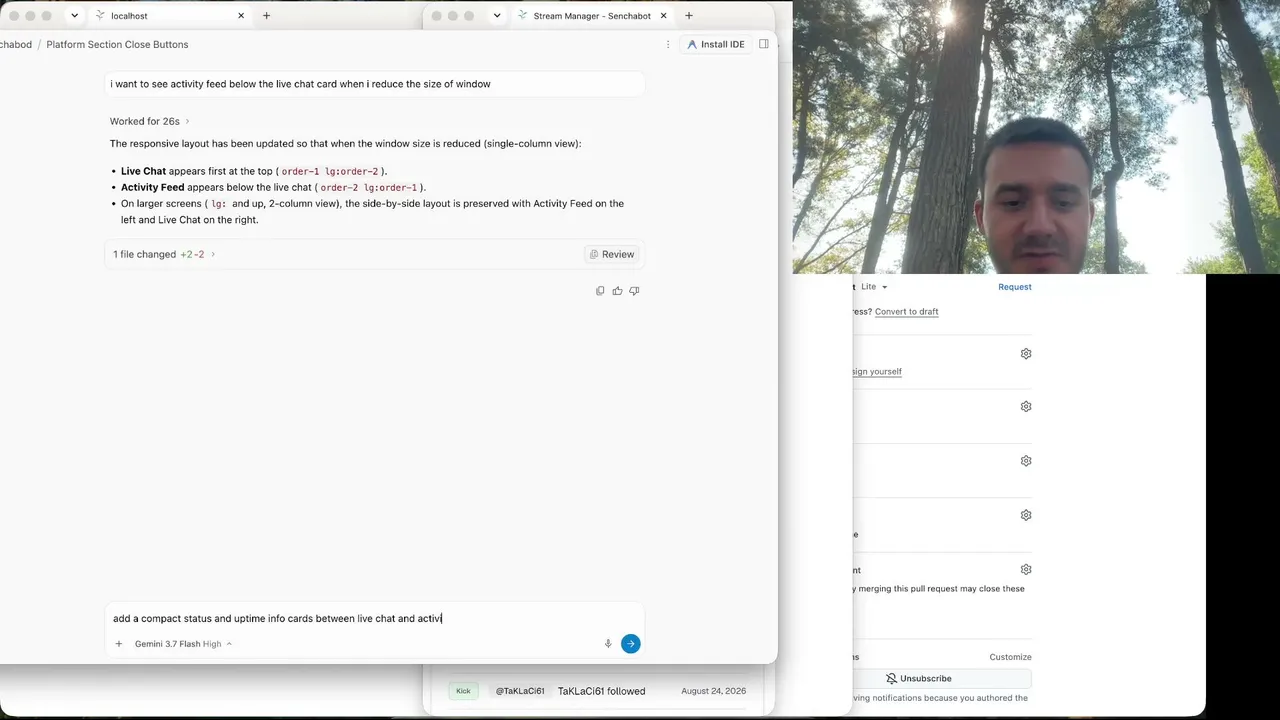
Task: Open the gear settings beside assign yourself
Action: pos(1026,354)
